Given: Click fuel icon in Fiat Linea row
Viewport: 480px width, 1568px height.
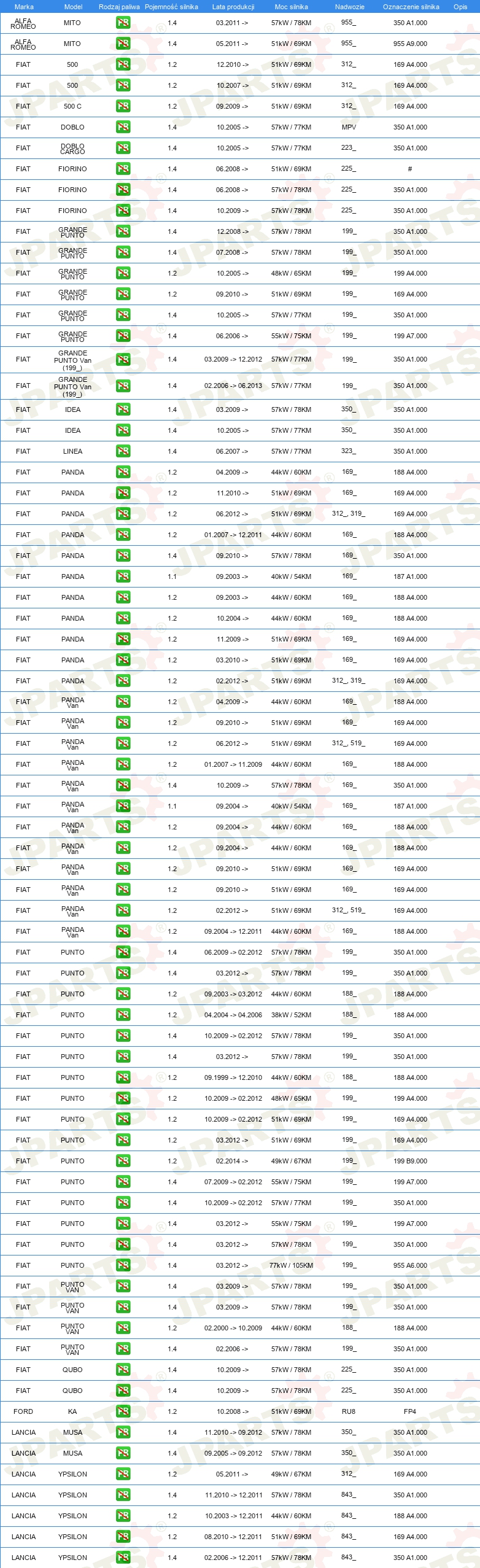Looking at the screenshot, I should coord(123,451).
